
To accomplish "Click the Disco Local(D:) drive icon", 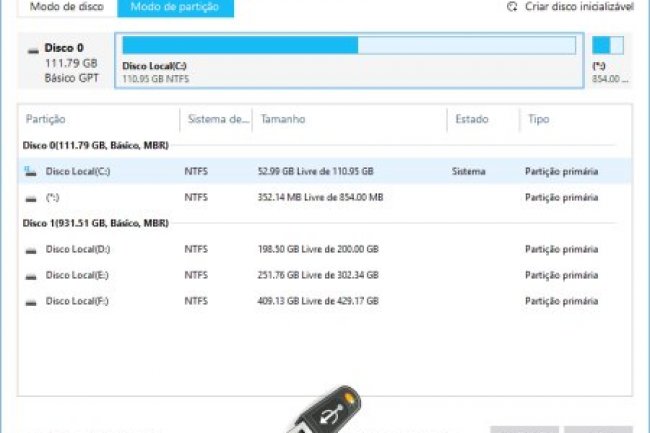I will (30, 249).
